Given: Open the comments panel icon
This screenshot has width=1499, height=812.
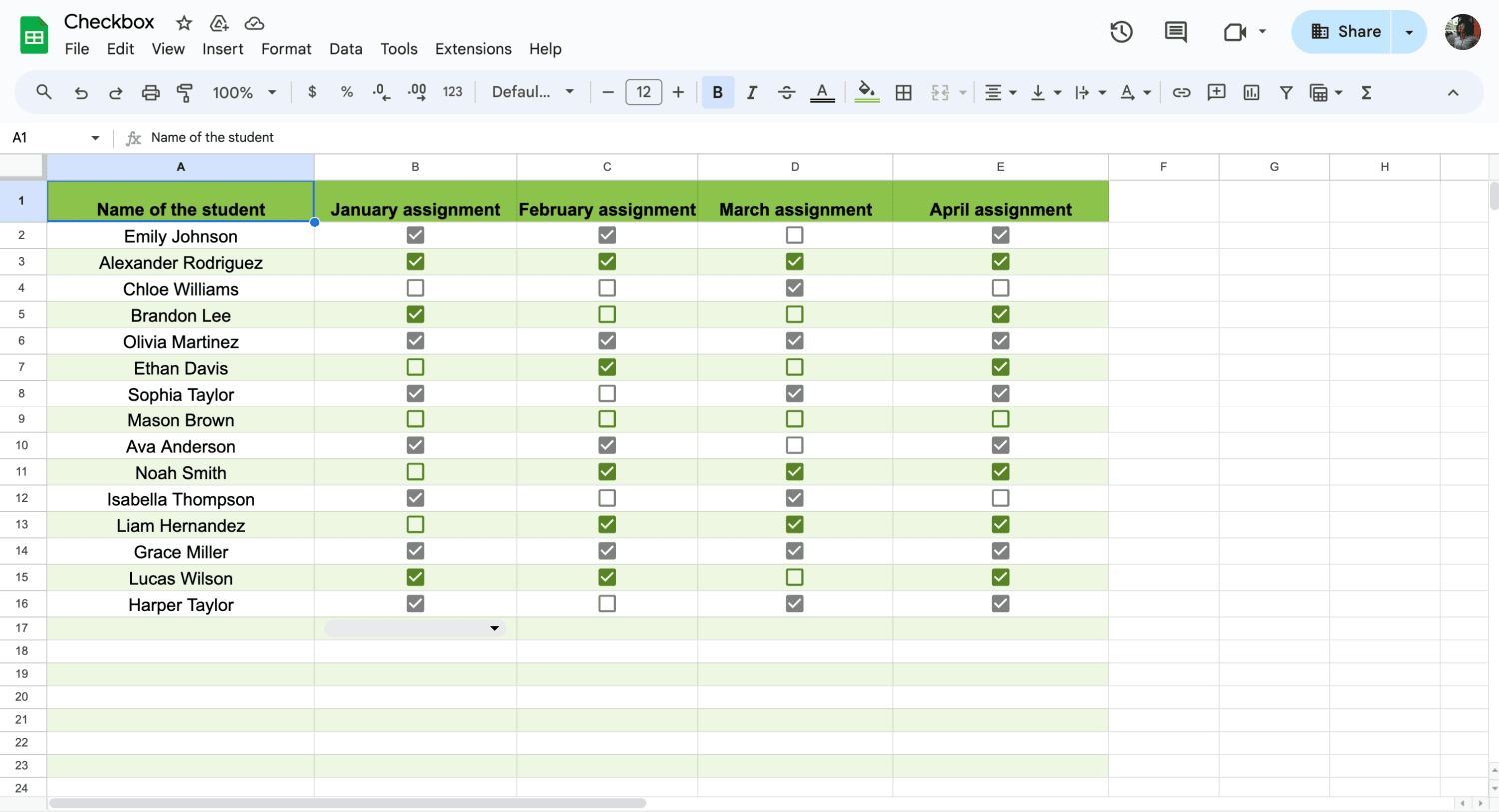Looking at the screenshot, I should coord(1176,32).
